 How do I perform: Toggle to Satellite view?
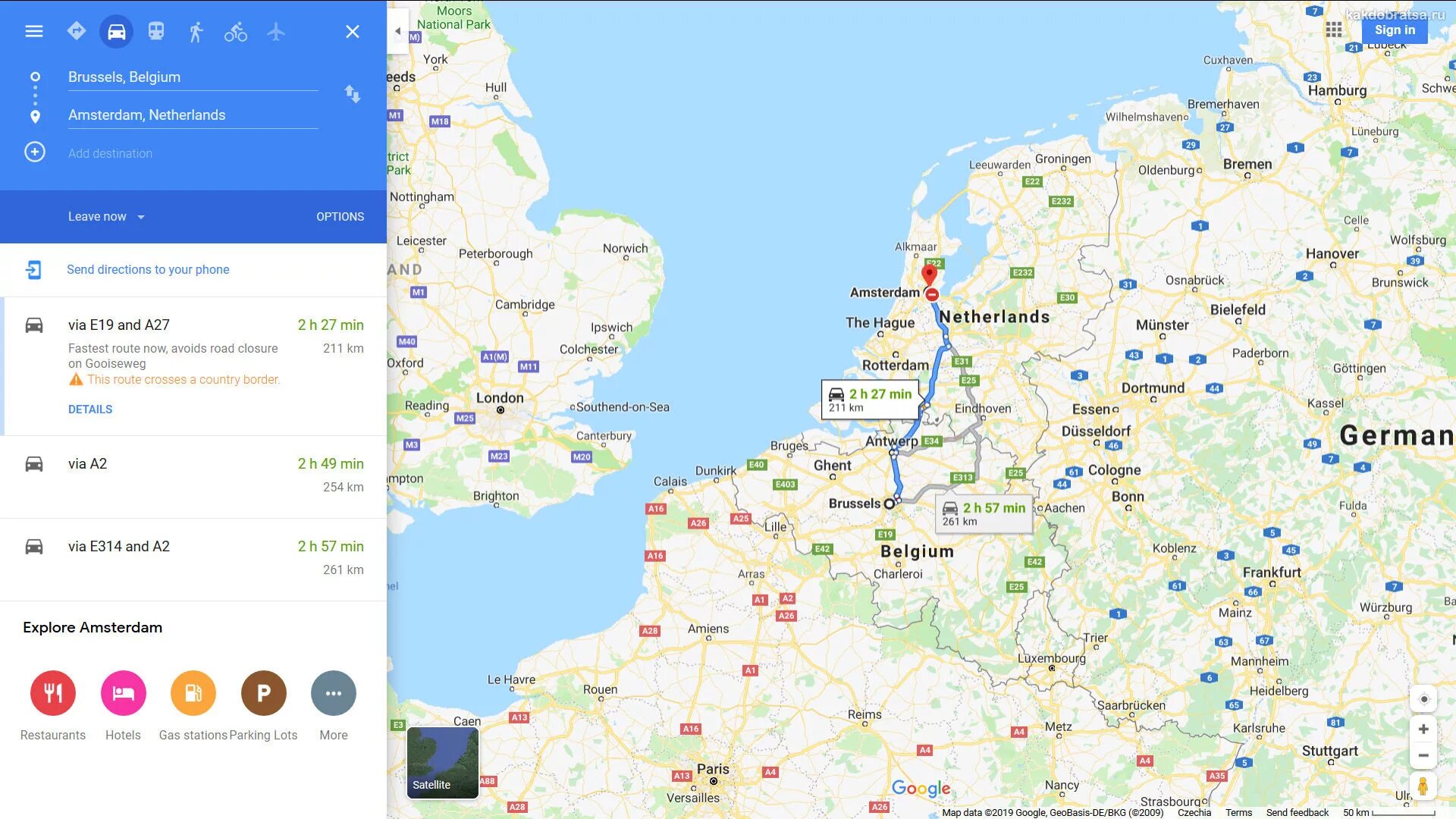click(x=443, y=762)
